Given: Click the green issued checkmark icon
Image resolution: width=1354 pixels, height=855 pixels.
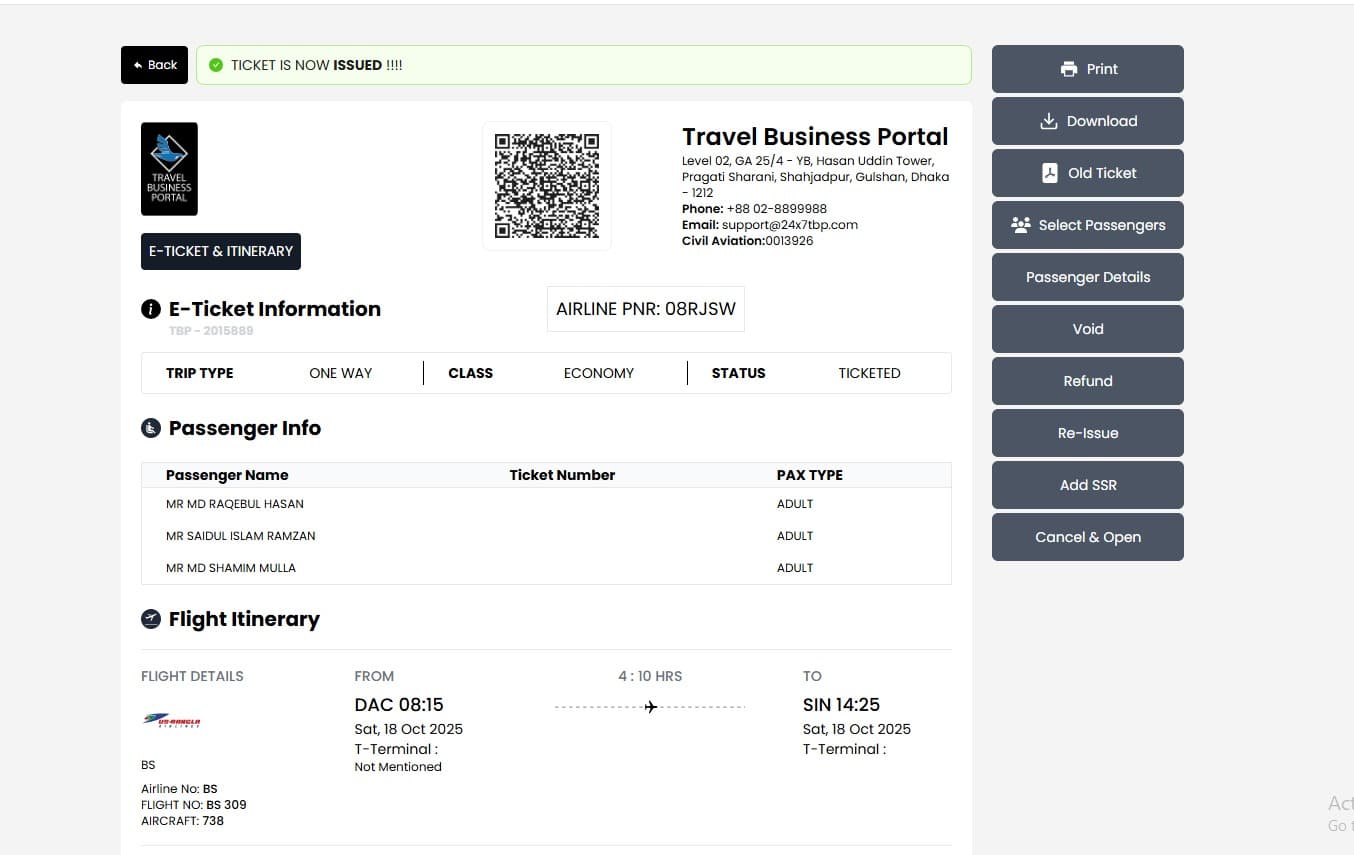Looking at the screenshot, I should coord(216,64).
